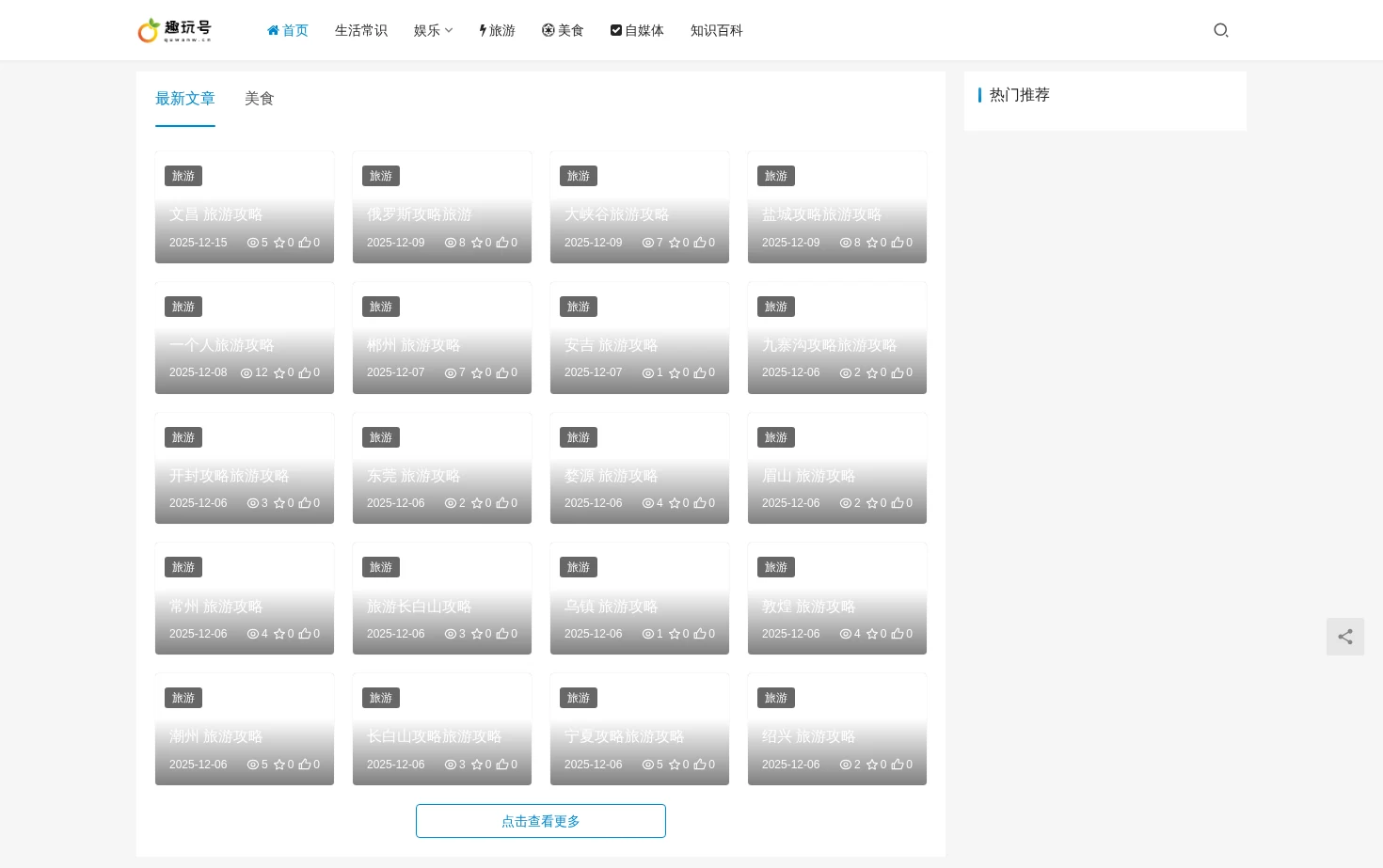Open the 旅游 navigation item

click(498, 30)
